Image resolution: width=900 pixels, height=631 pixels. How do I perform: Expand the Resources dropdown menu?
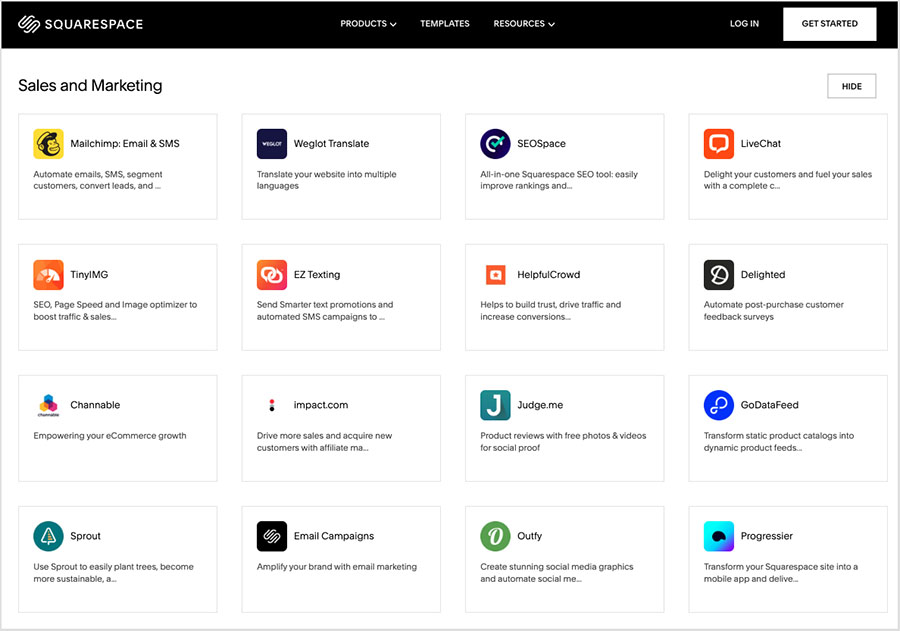523,24
